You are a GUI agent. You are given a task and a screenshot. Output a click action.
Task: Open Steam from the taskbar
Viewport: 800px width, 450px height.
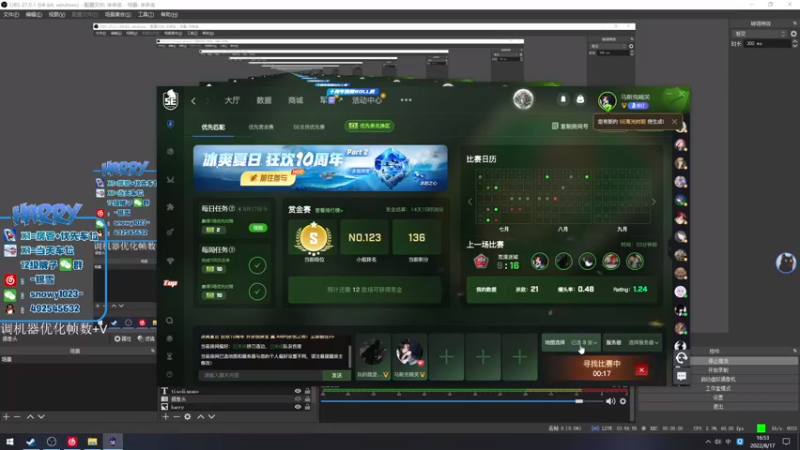31,441
